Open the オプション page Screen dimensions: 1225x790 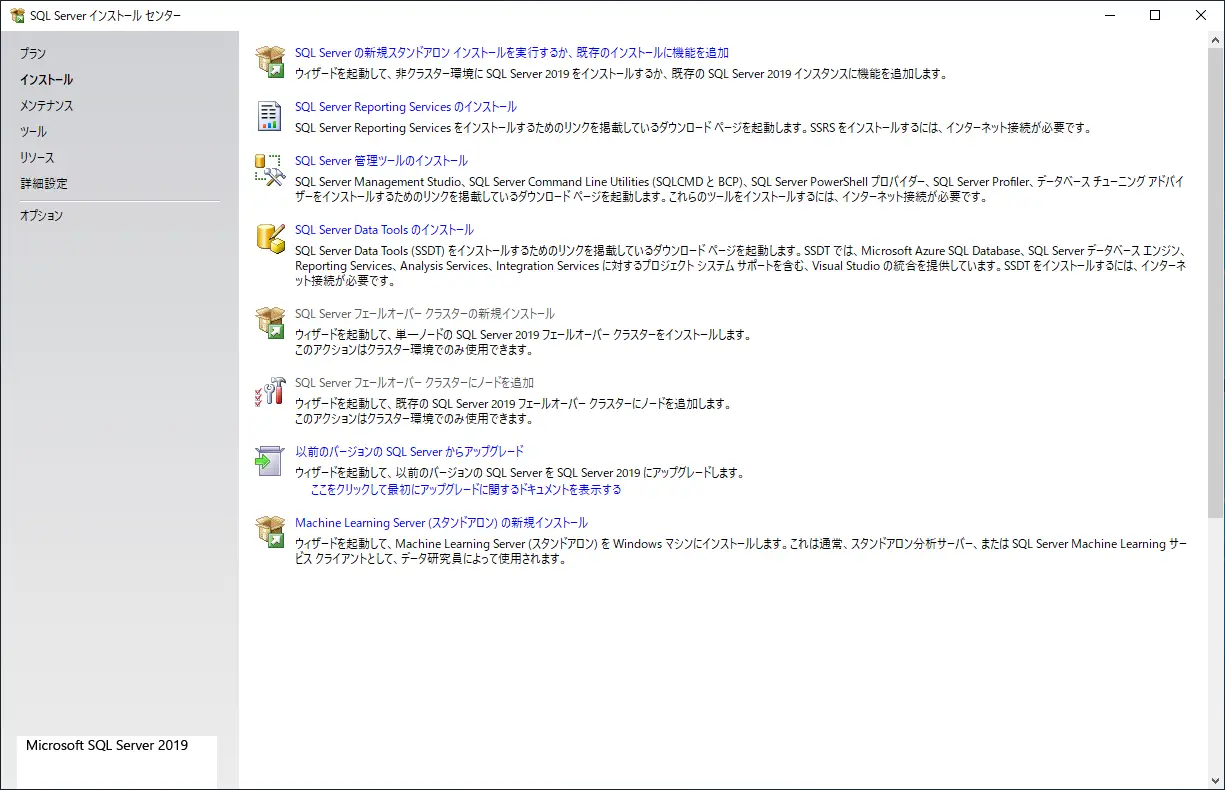click(x=41, y=215)
